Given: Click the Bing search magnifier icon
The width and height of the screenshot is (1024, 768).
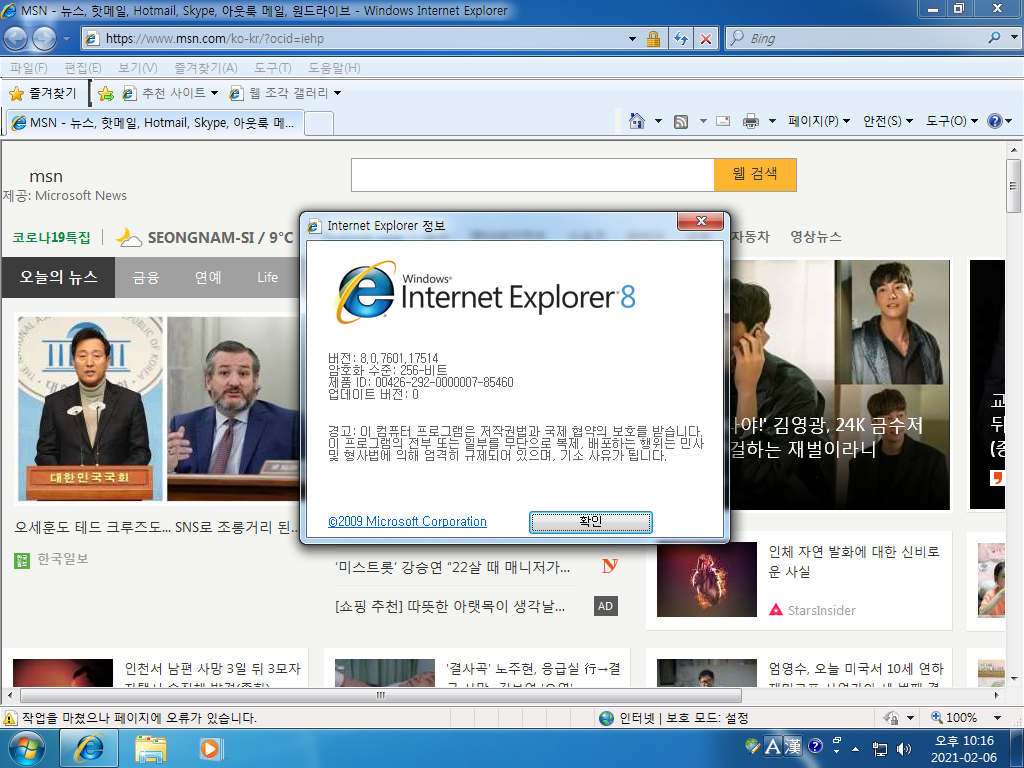Looking at the screenshot, I should pyautogui.click(x=994, y=38).
